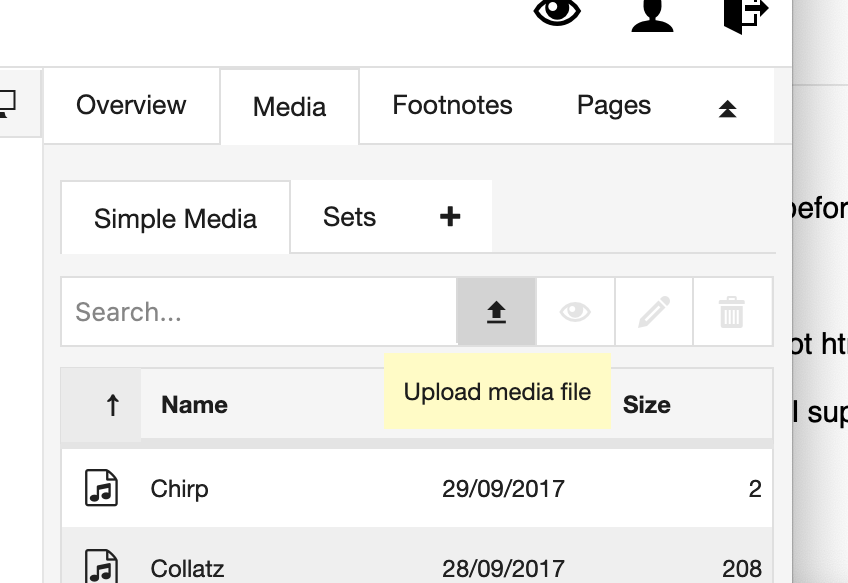Screen dimensions: 848x583
Task: Click the eye preview icon in top bar
Action: tap(557, 13)
